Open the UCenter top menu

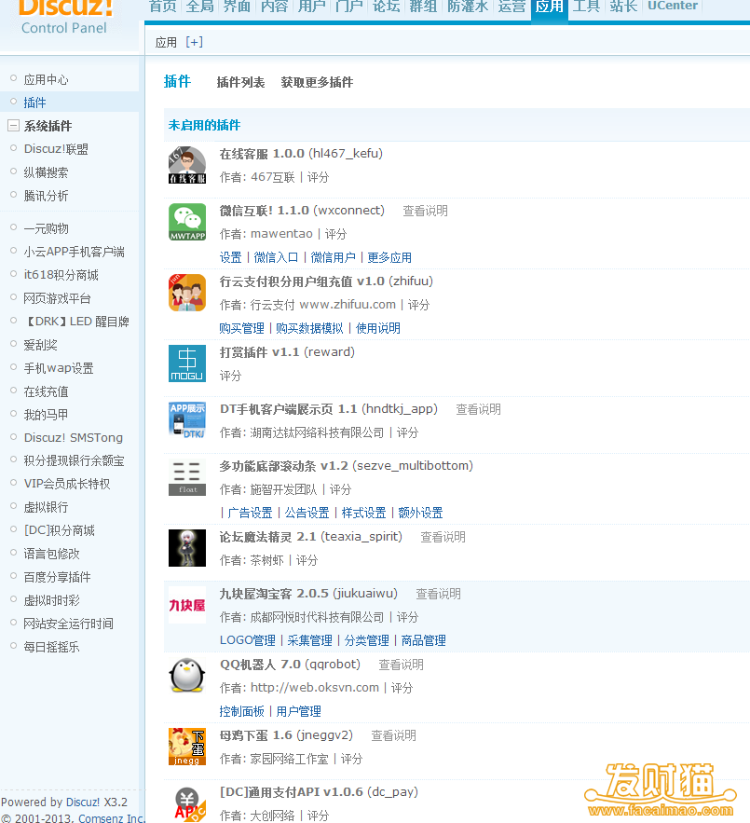672,6
